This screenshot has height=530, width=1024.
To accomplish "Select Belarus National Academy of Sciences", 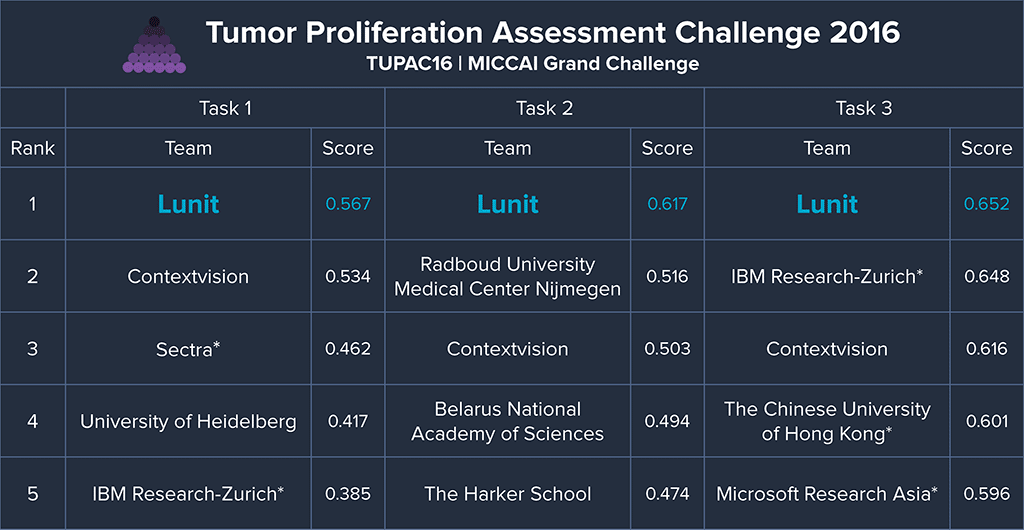I will (x=507, y=421).
